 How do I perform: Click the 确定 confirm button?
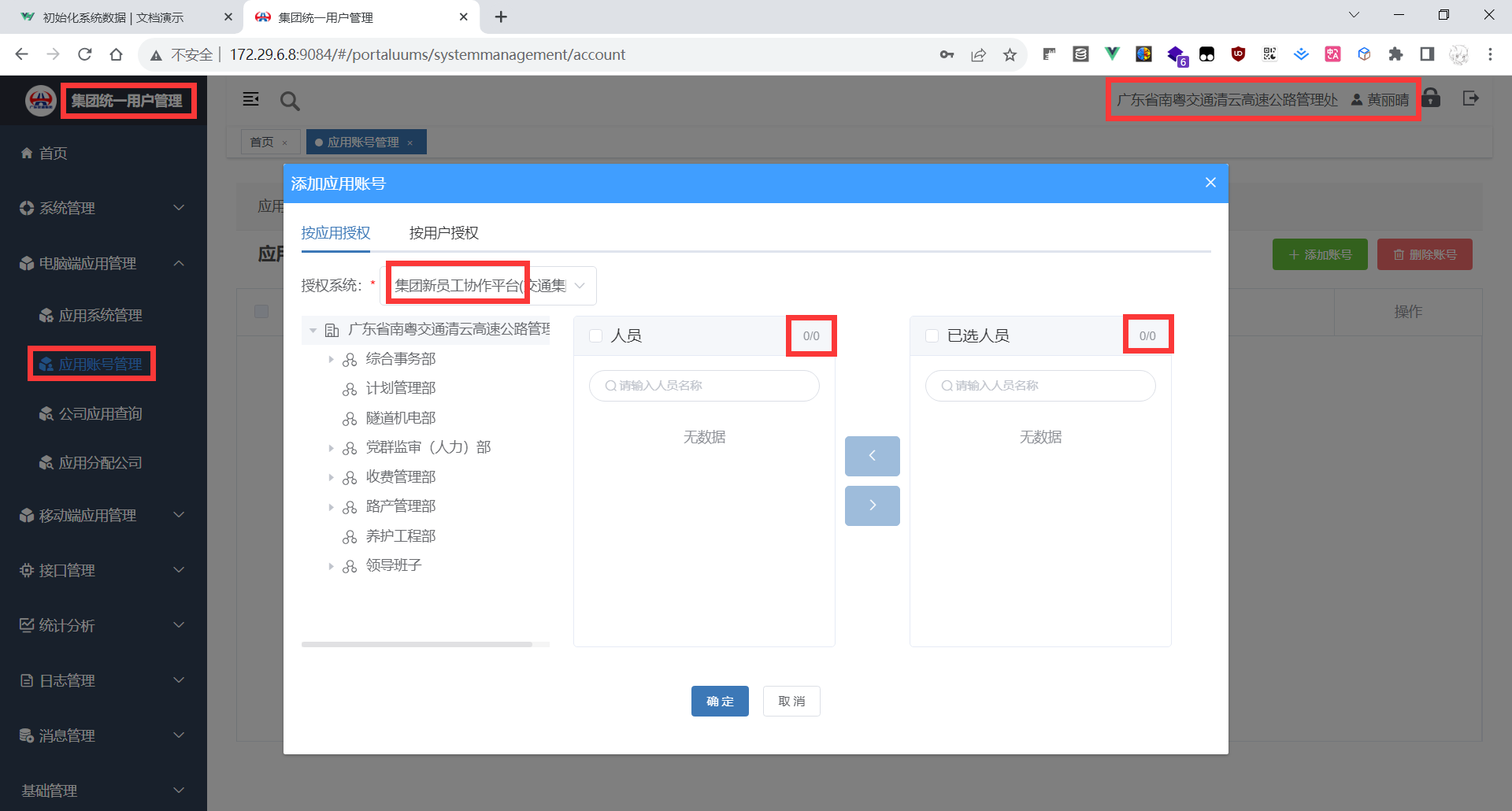point(720,702)
